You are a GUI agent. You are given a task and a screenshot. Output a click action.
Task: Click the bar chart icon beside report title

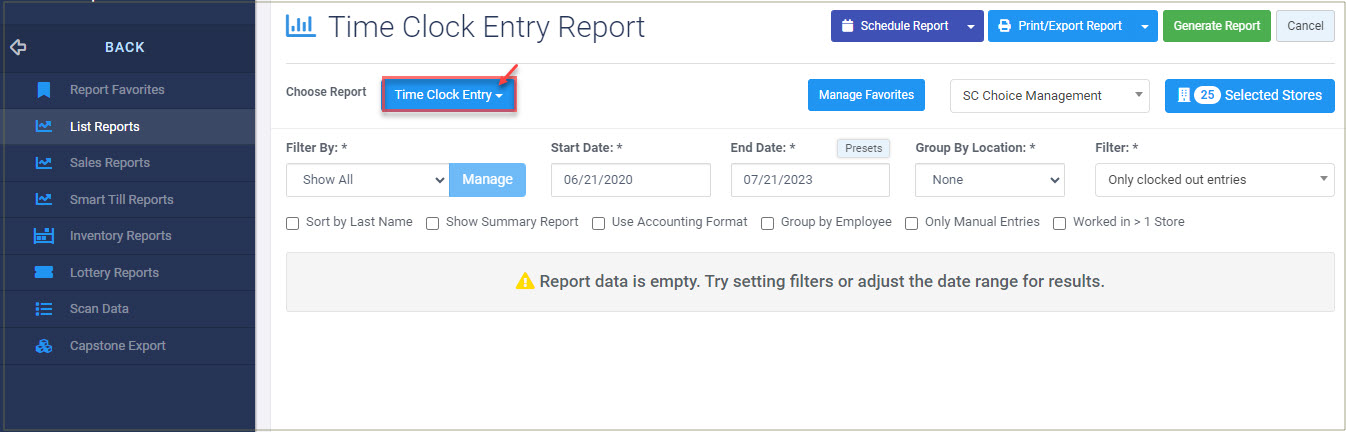coord(301,26)
